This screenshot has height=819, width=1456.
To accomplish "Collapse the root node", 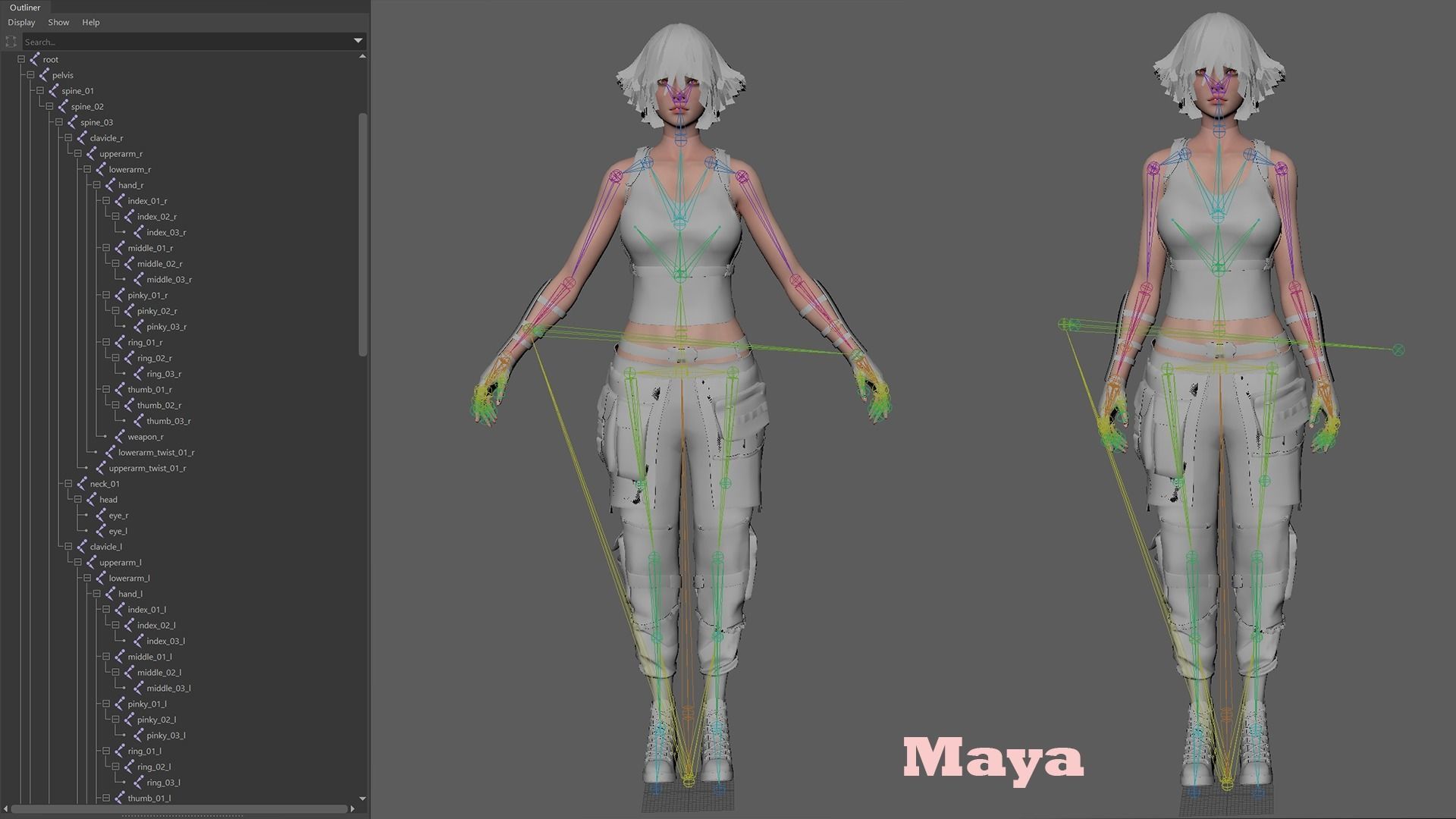I will [21, 59].
